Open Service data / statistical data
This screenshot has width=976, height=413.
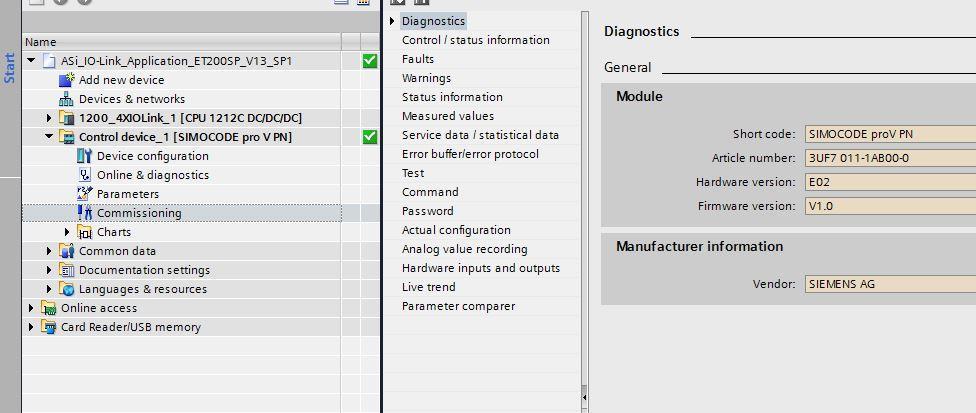[480, 135]
